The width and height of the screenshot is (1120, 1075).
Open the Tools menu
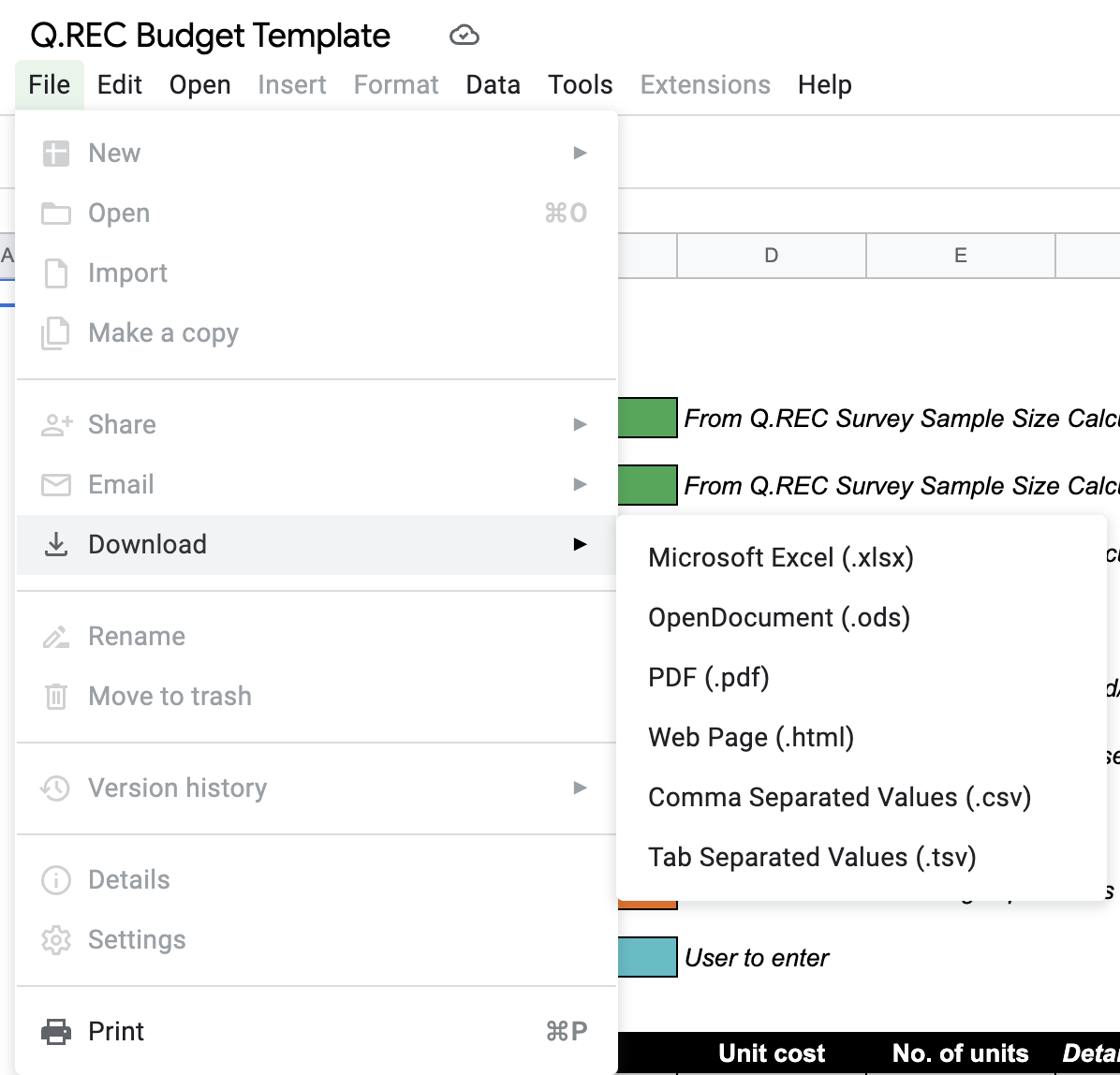(581, 85)
